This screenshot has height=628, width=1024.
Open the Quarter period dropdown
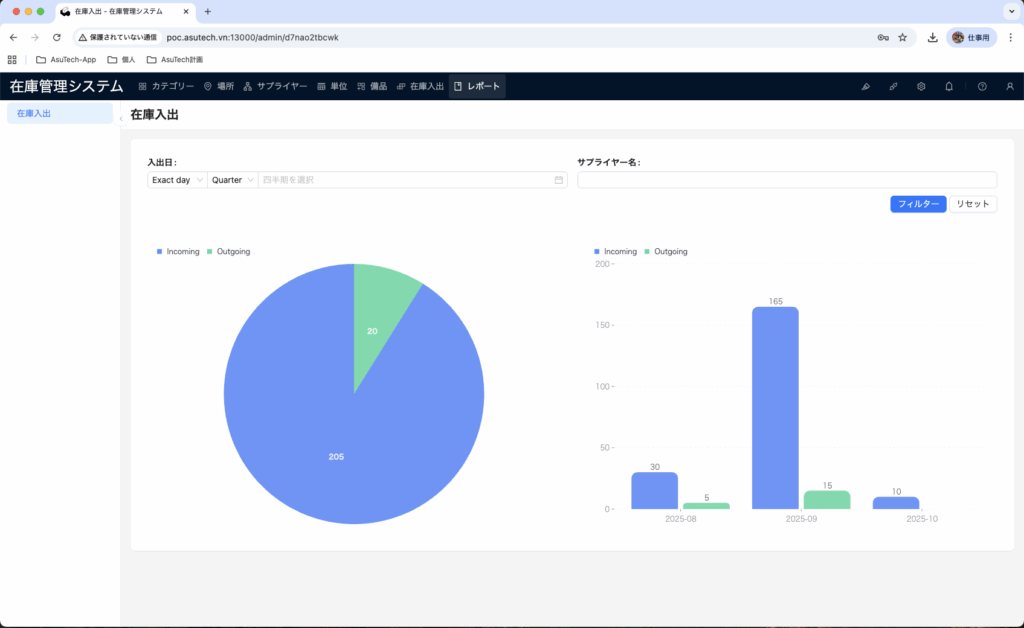232,180
